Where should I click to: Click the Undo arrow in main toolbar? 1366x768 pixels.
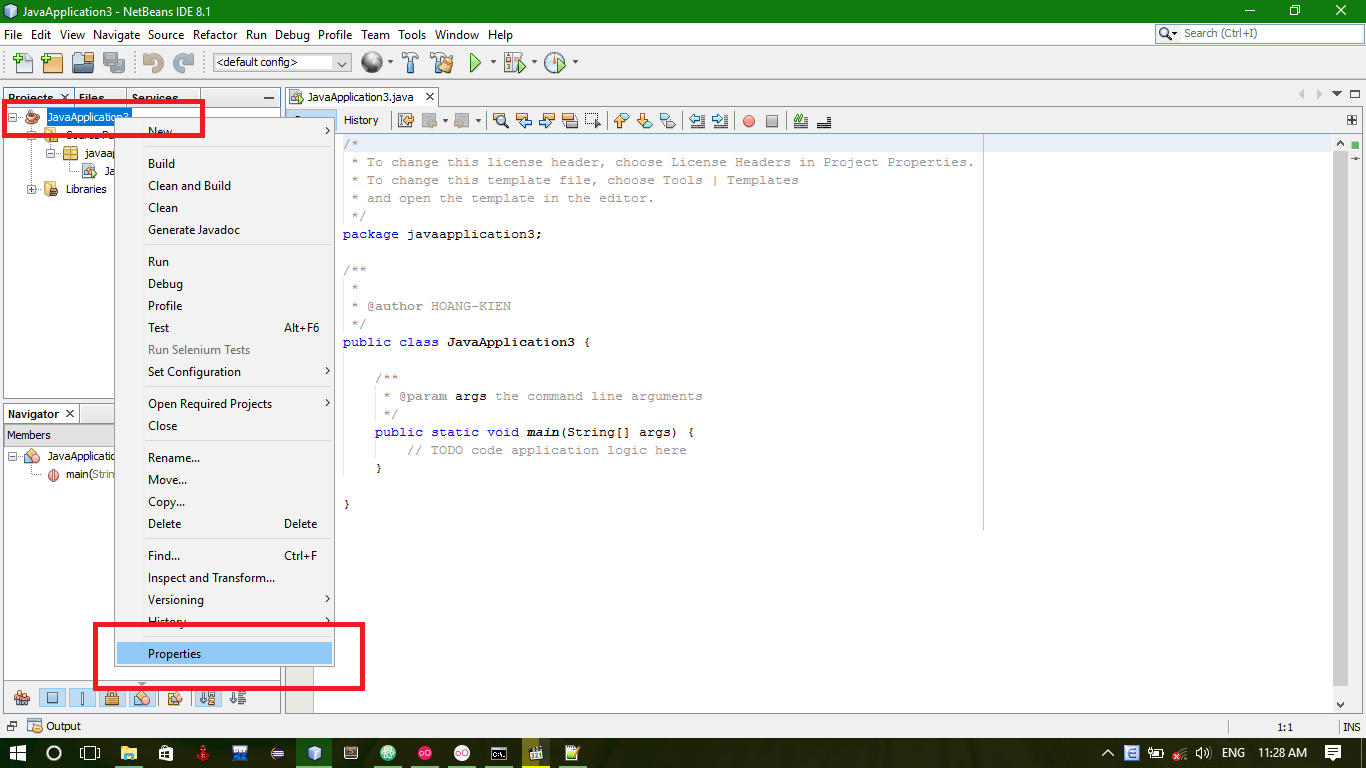tap(153, 63)
